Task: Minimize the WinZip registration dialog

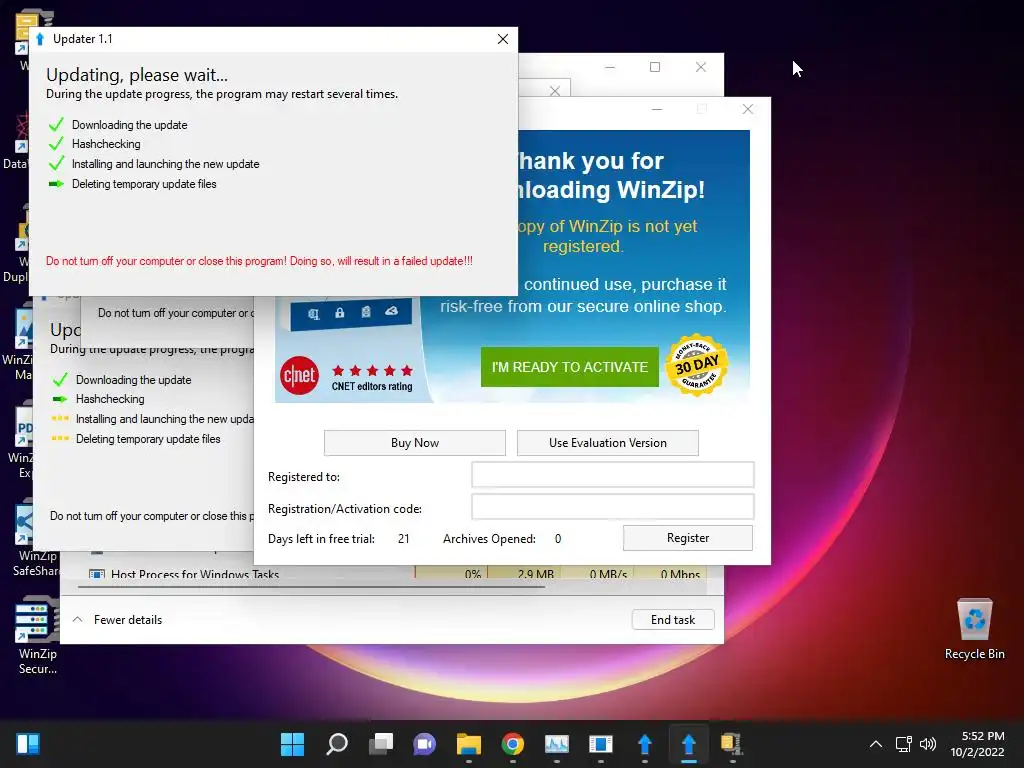Action: 657,109
